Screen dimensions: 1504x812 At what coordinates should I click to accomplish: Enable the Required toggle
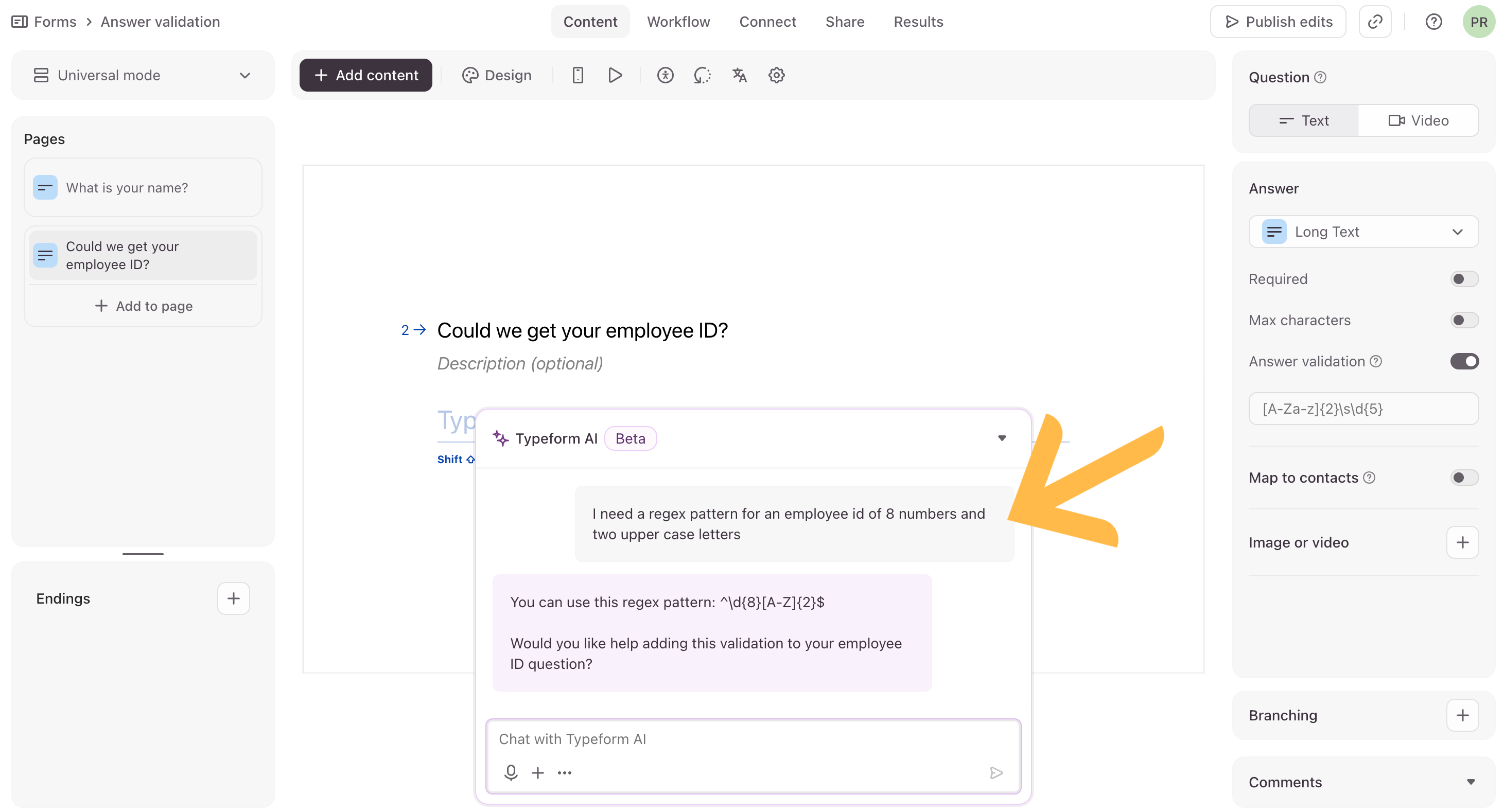click(1464, 279)
